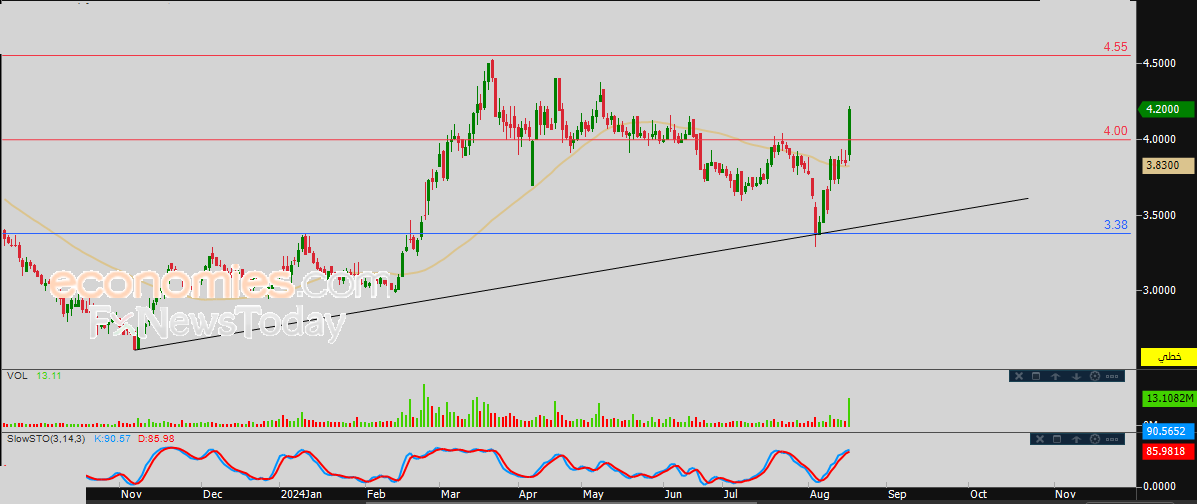Click the 4.55 resistance line label
This screenshot has width=1197, height=504.
coord(1115,47)
